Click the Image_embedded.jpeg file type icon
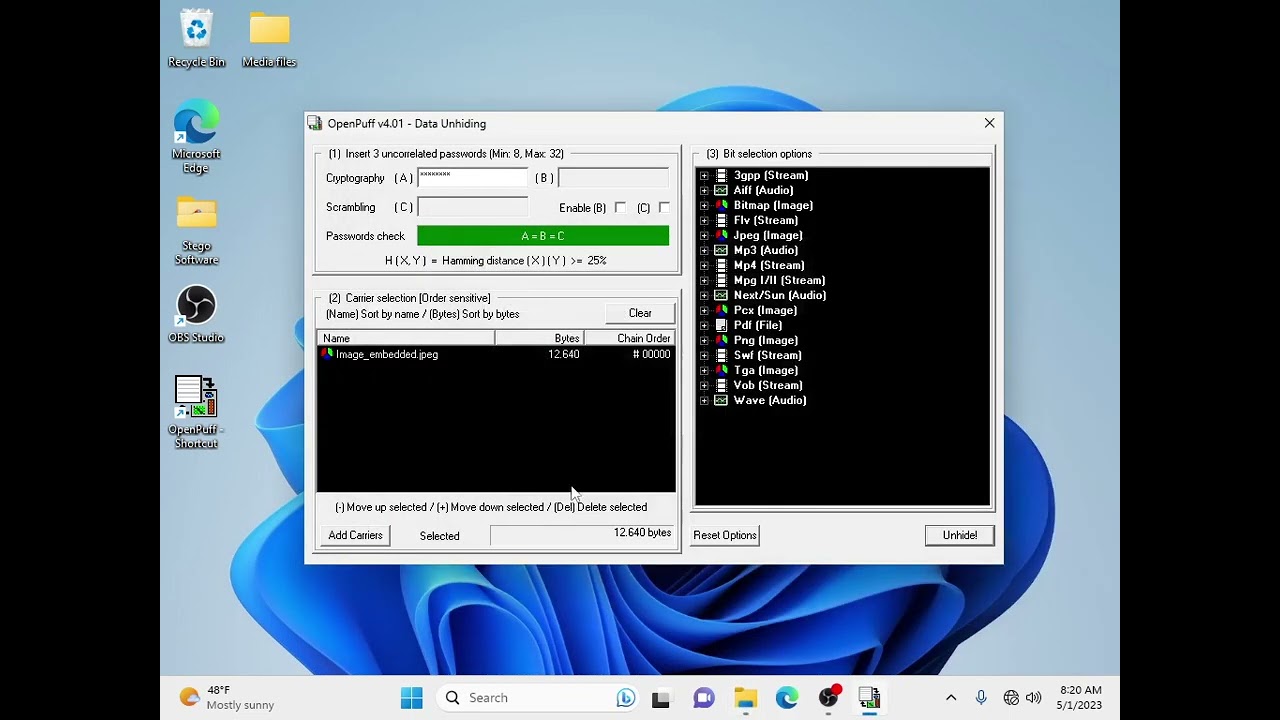 [327, 354]
